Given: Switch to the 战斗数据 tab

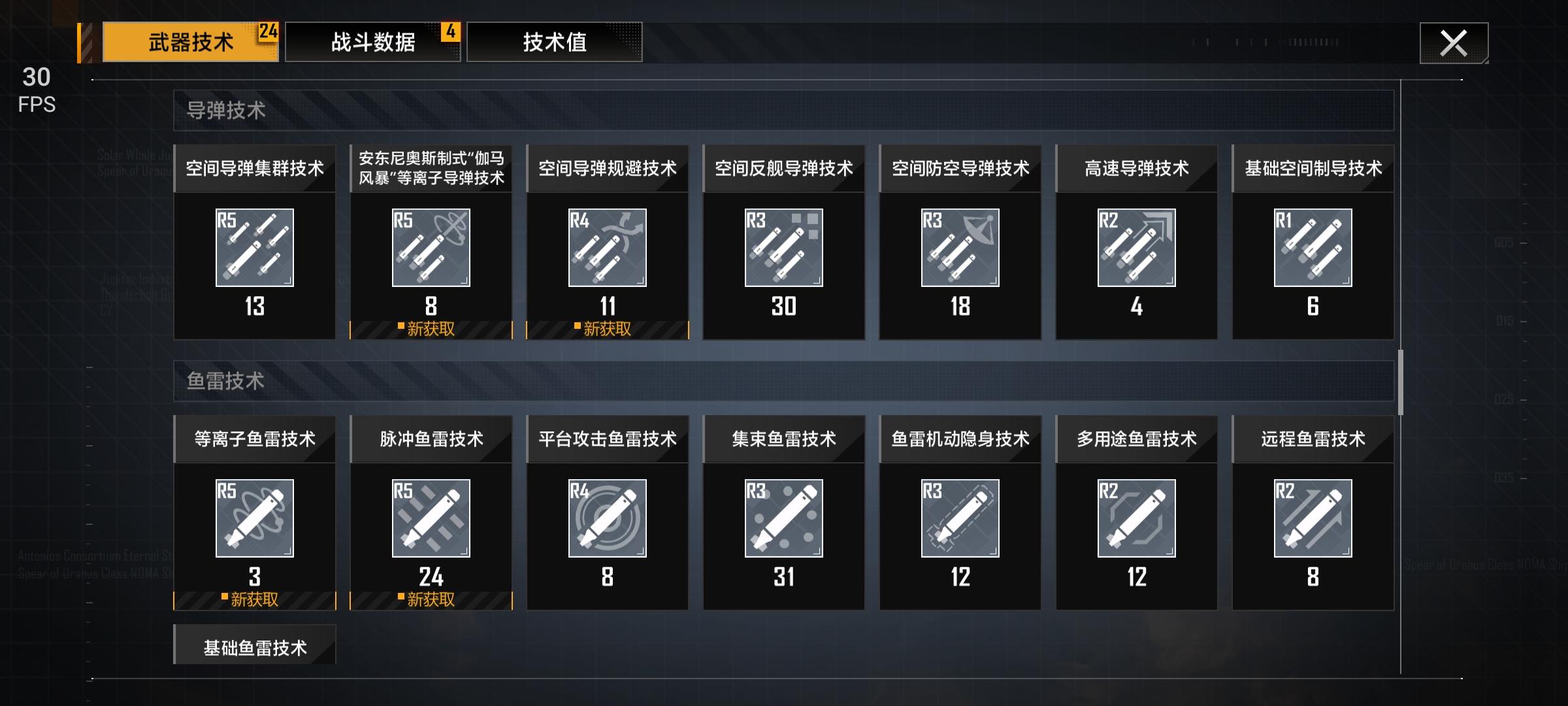Looking at the screenshot, I should (373, 42).
